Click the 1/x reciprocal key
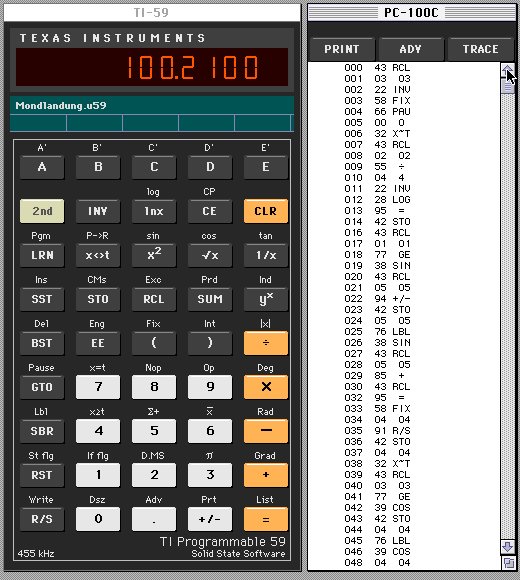The width and height of the screenshot is (520, 580). pyautogui.click(x=266, y=255)
